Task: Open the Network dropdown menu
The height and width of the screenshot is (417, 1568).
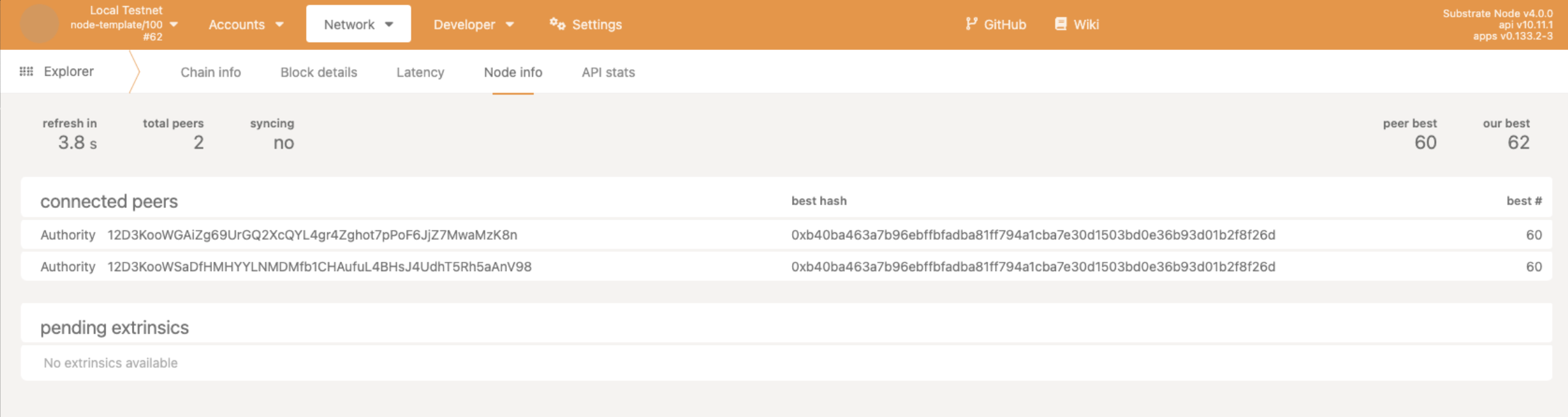Action: (x=359, y=24)
